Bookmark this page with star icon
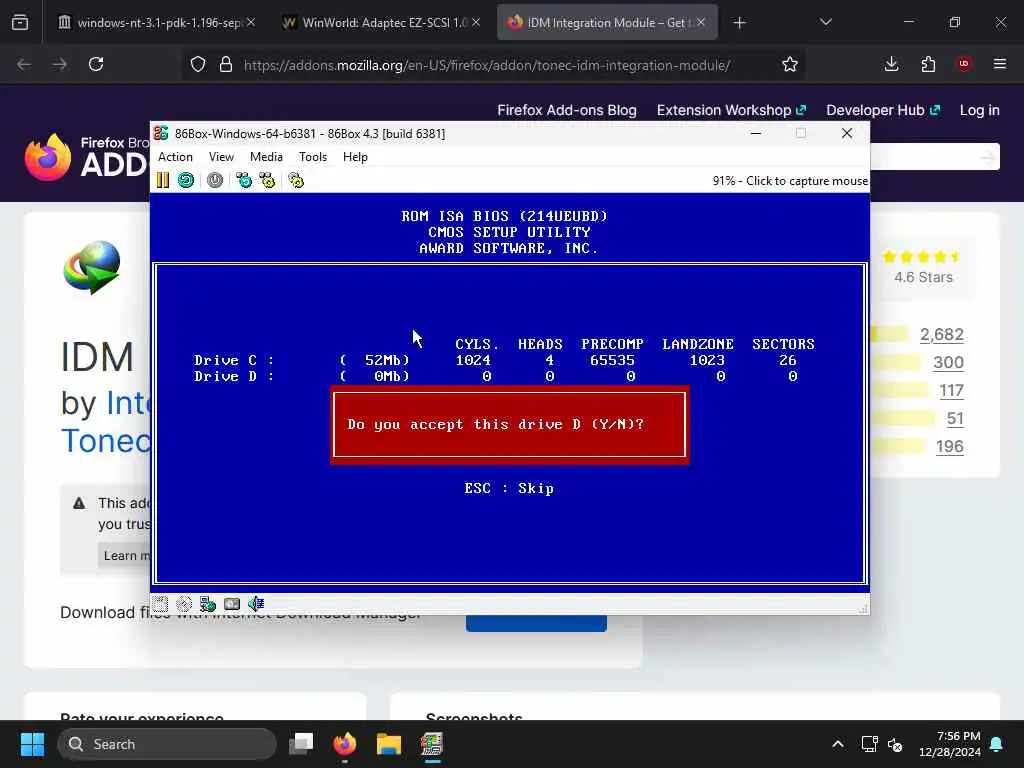This screenshot has height=768, width=1024. [x=790, y=64]
